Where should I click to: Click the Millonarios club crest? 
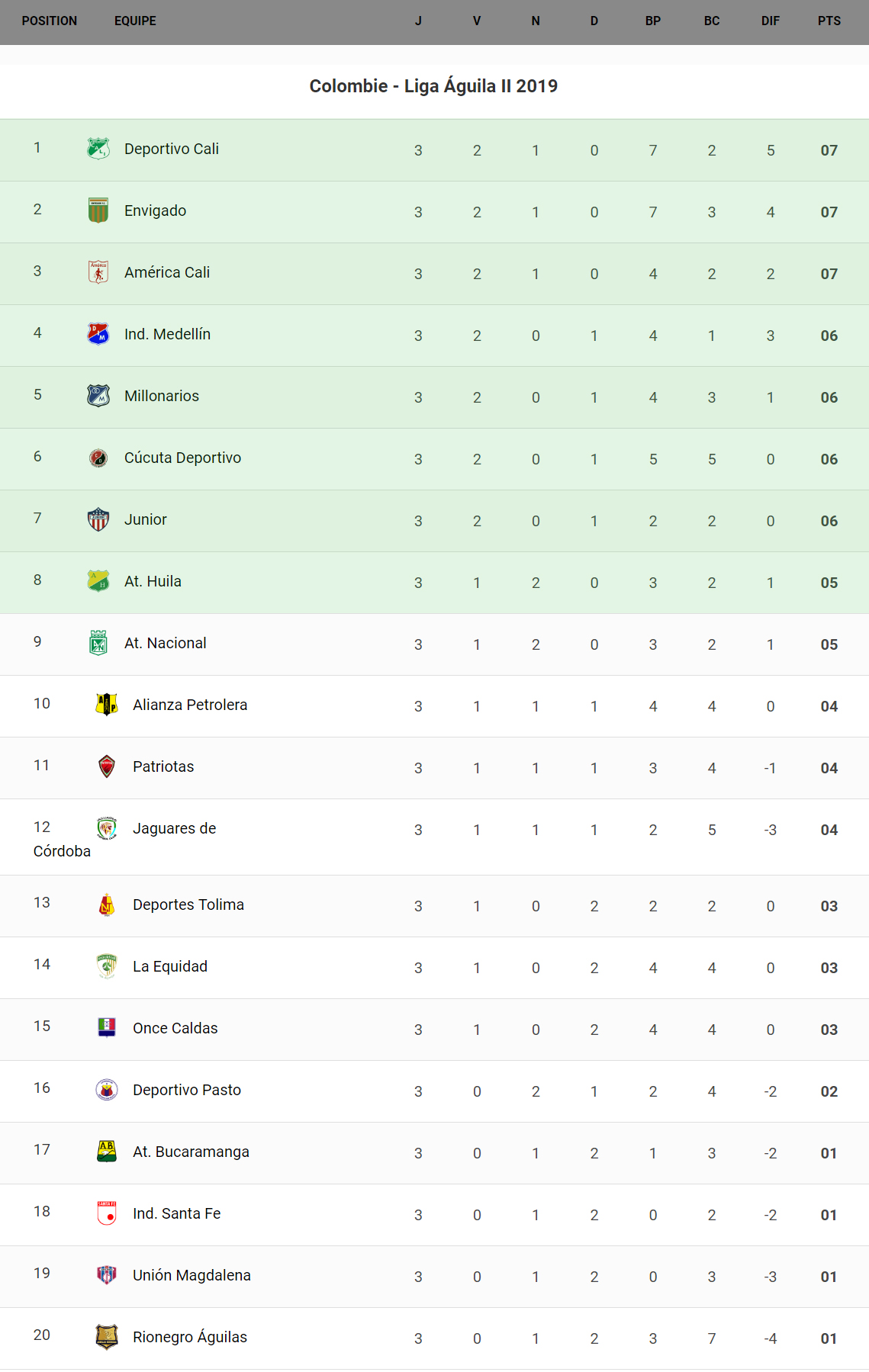(x=98, y=396)
